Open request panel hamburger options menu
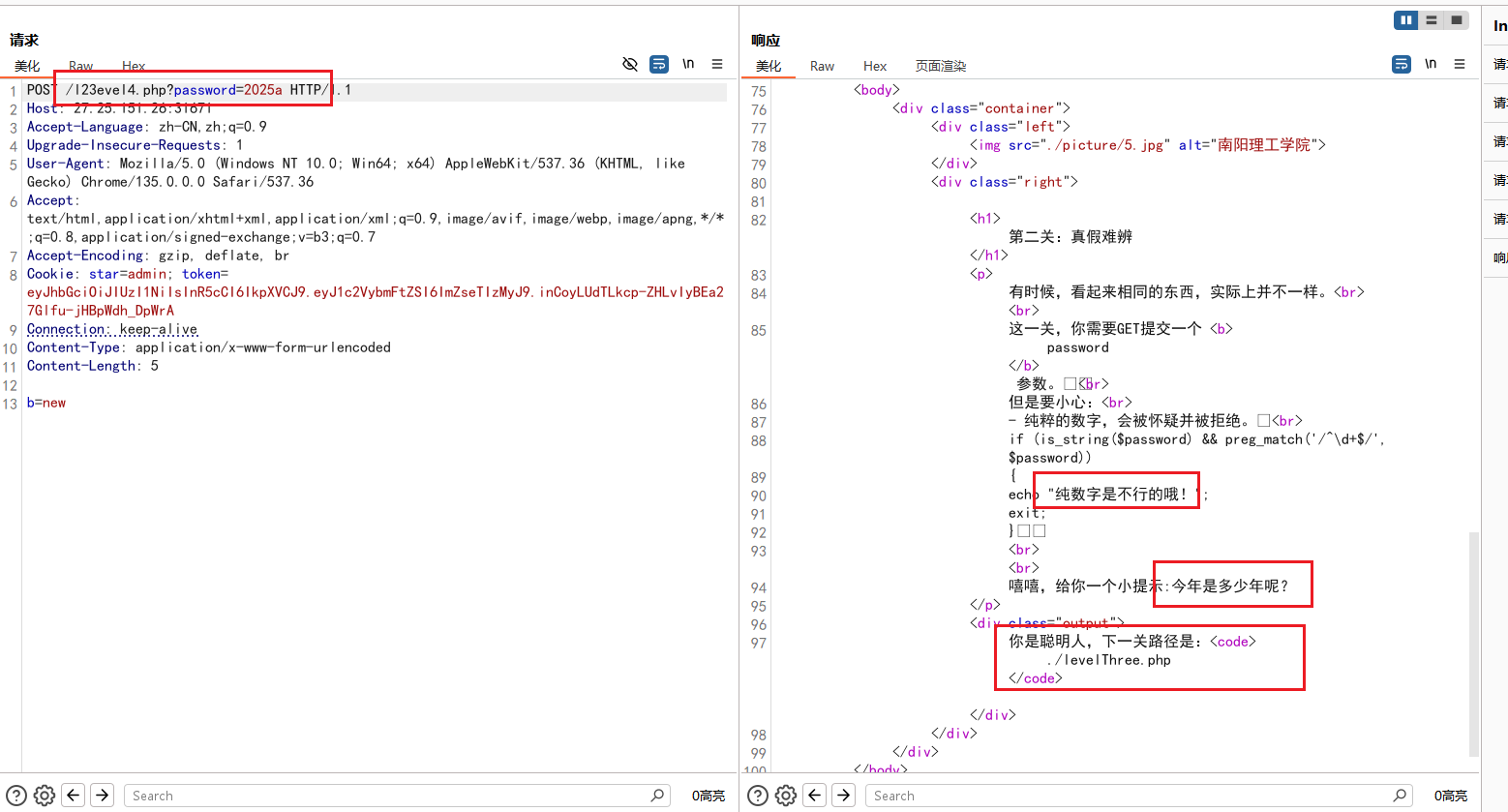Image resolution: width=1508 pixels, height=812 pixels. [717, 64]
